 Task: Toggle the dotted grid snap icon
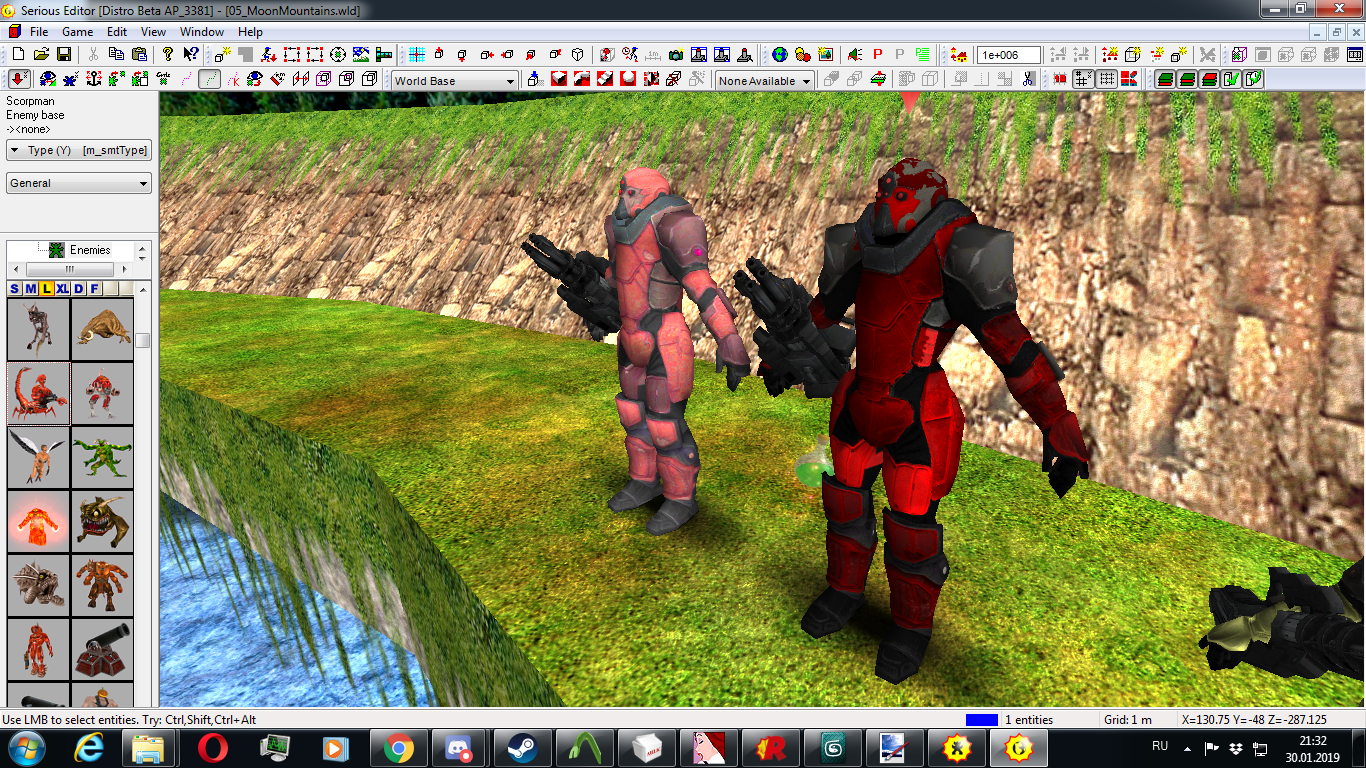pyautogui.click(x=1107, y=79)
